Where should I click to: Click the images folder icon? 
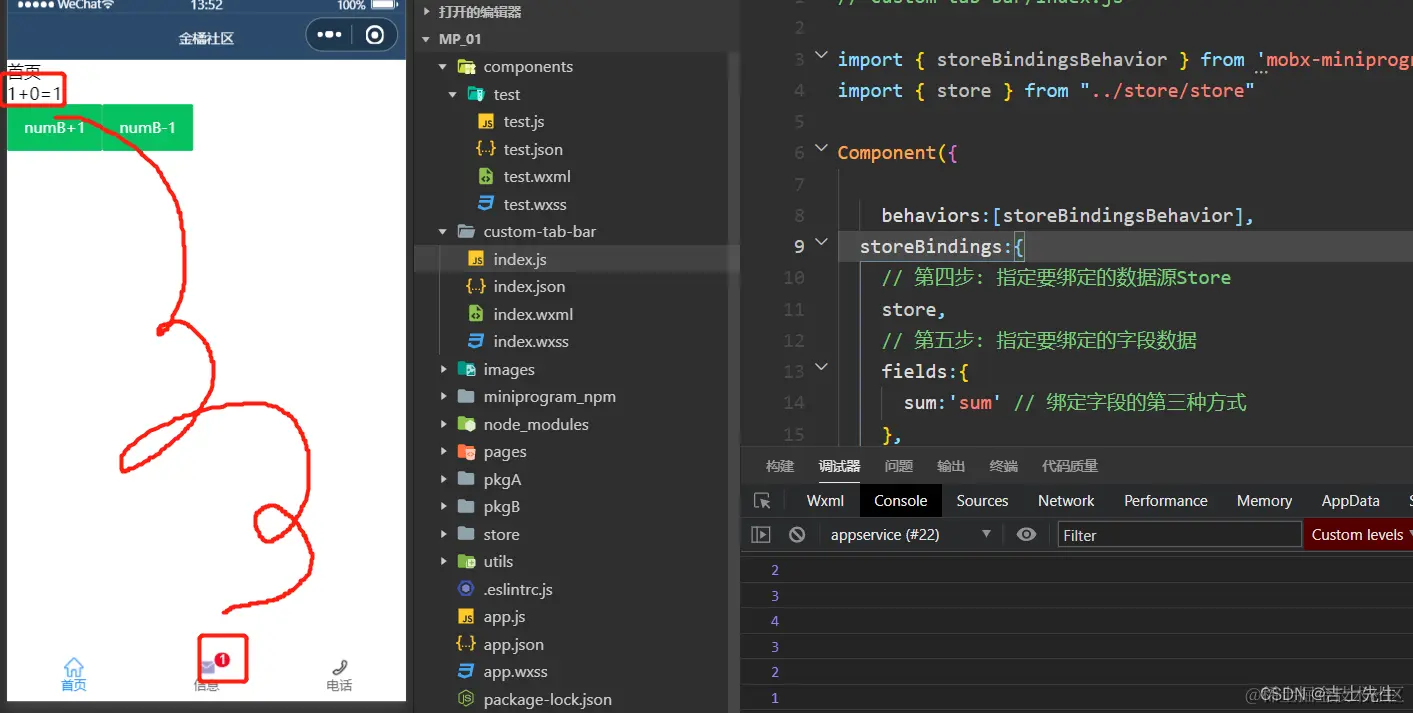(x=465, y=369)
